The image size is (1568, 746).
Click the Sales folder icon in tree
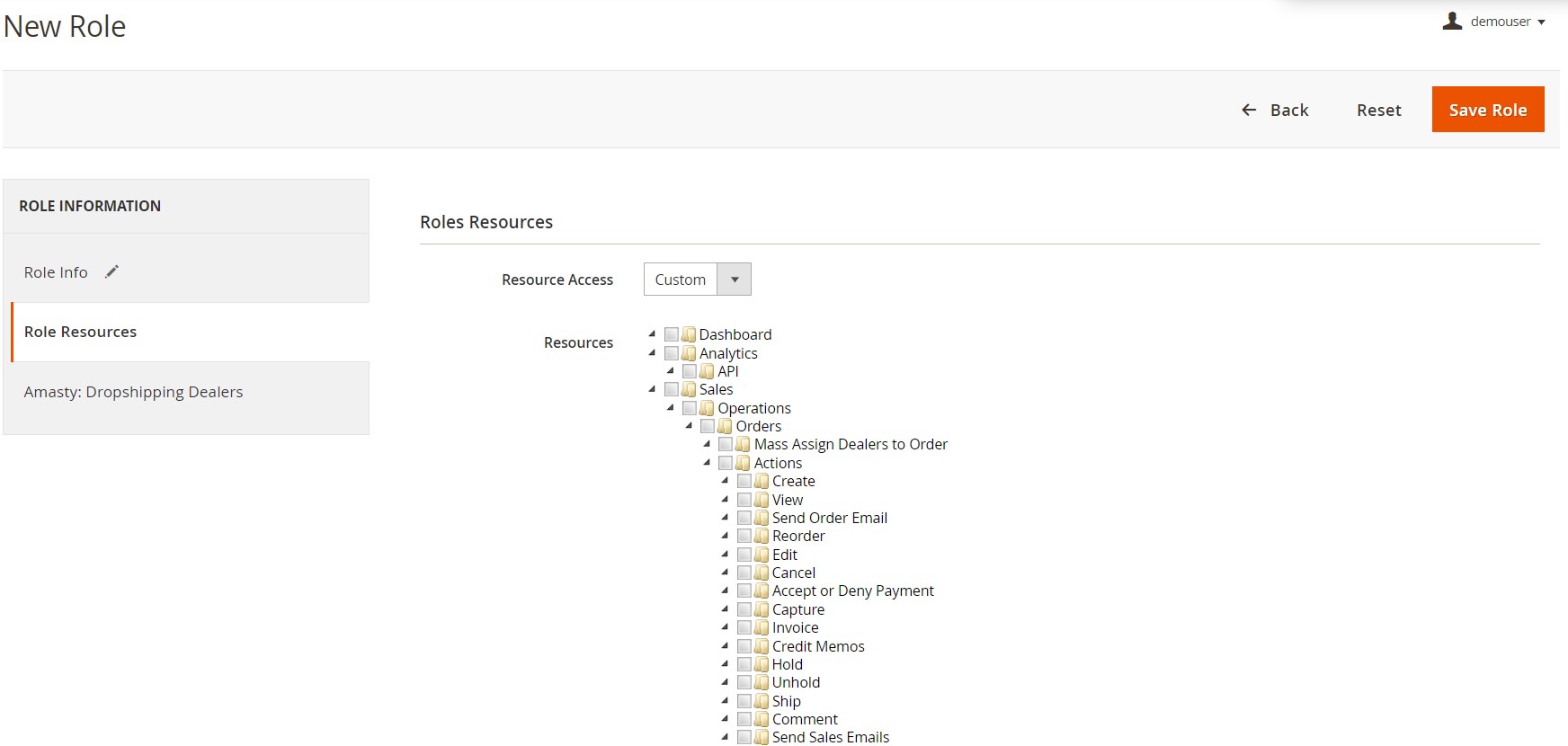[689, 389]
